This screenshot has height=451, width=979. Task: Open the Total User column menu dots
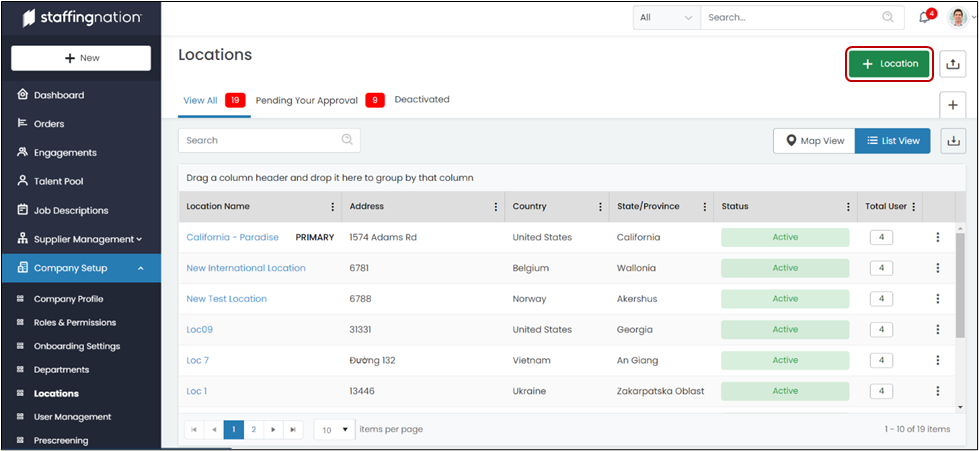coord(914,207)
